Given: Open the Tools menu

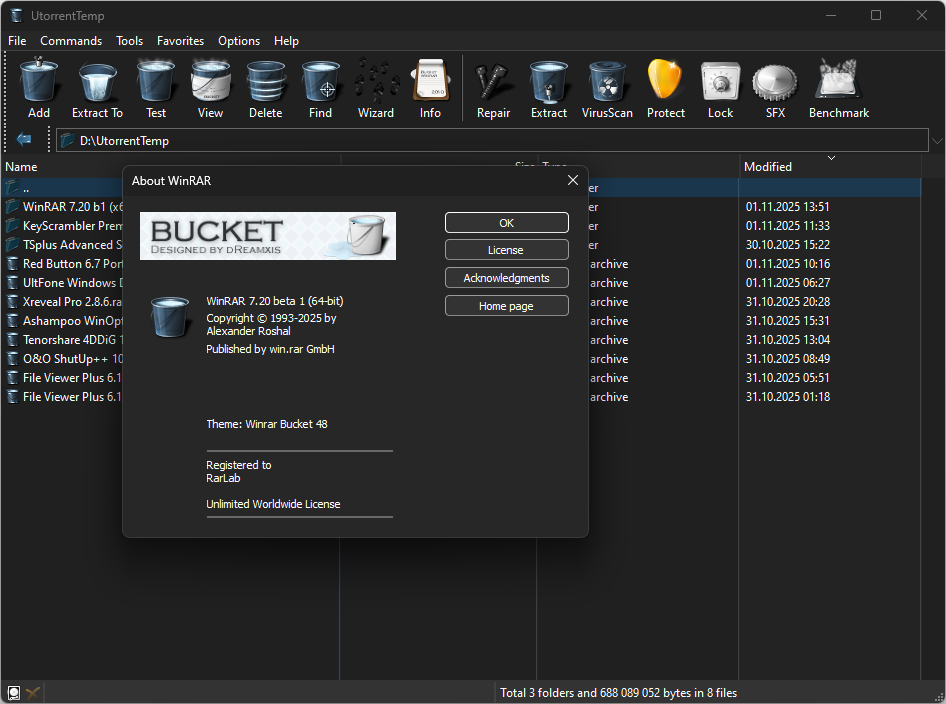Looking at the screenshot, I should [130, 41].
